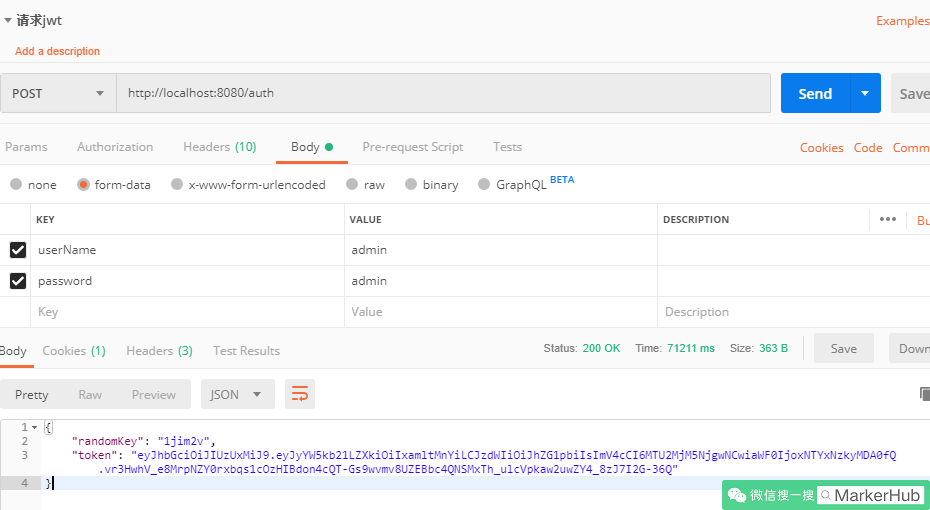This screenshot has height=510, width=930.
Task: Switch to Pretty view
Action: [x=31, y=394]
